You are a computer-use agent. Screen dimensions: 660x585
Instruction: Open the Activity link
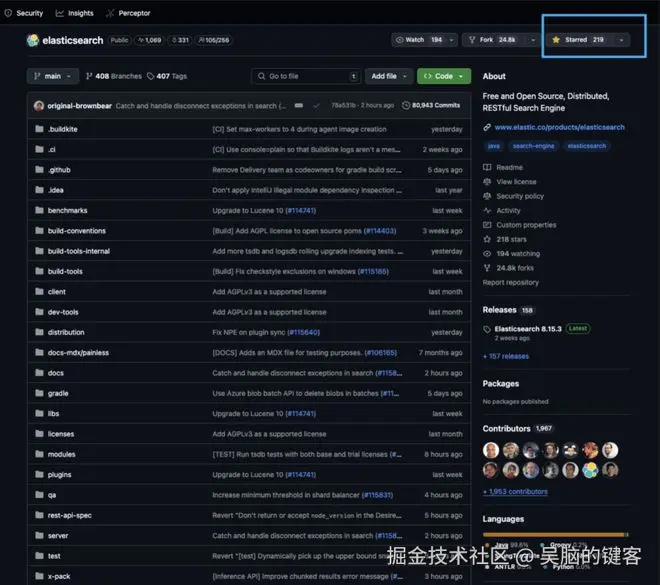pyautogui.click(x=501, y=210)
